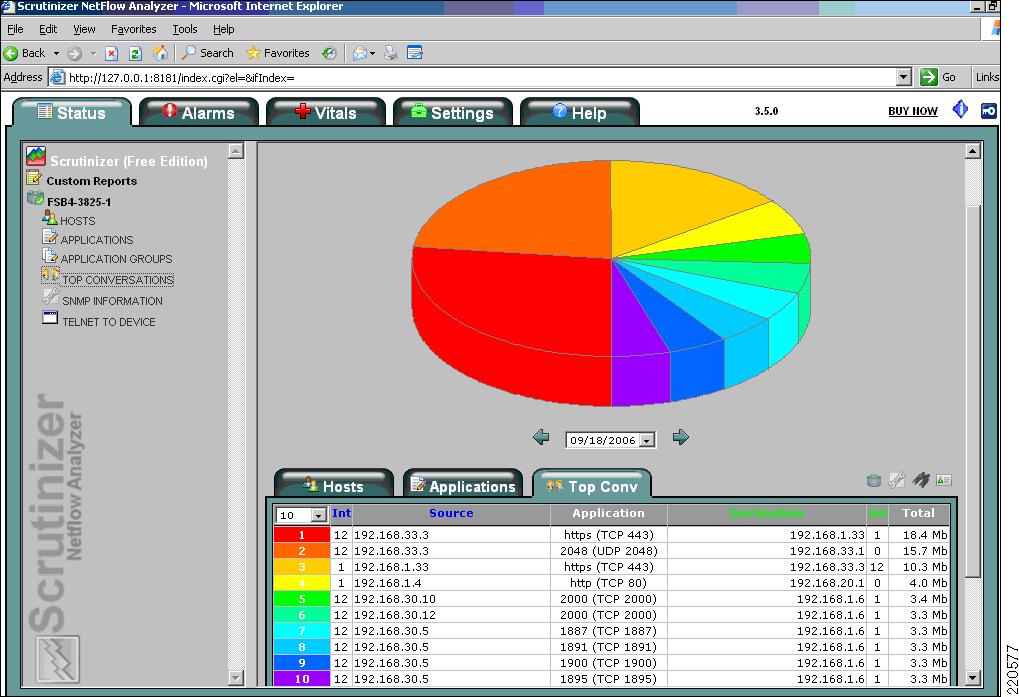Switch to the Alarms tab
Viewport: 1019px width, 697px height.
[x=199, y=112]
